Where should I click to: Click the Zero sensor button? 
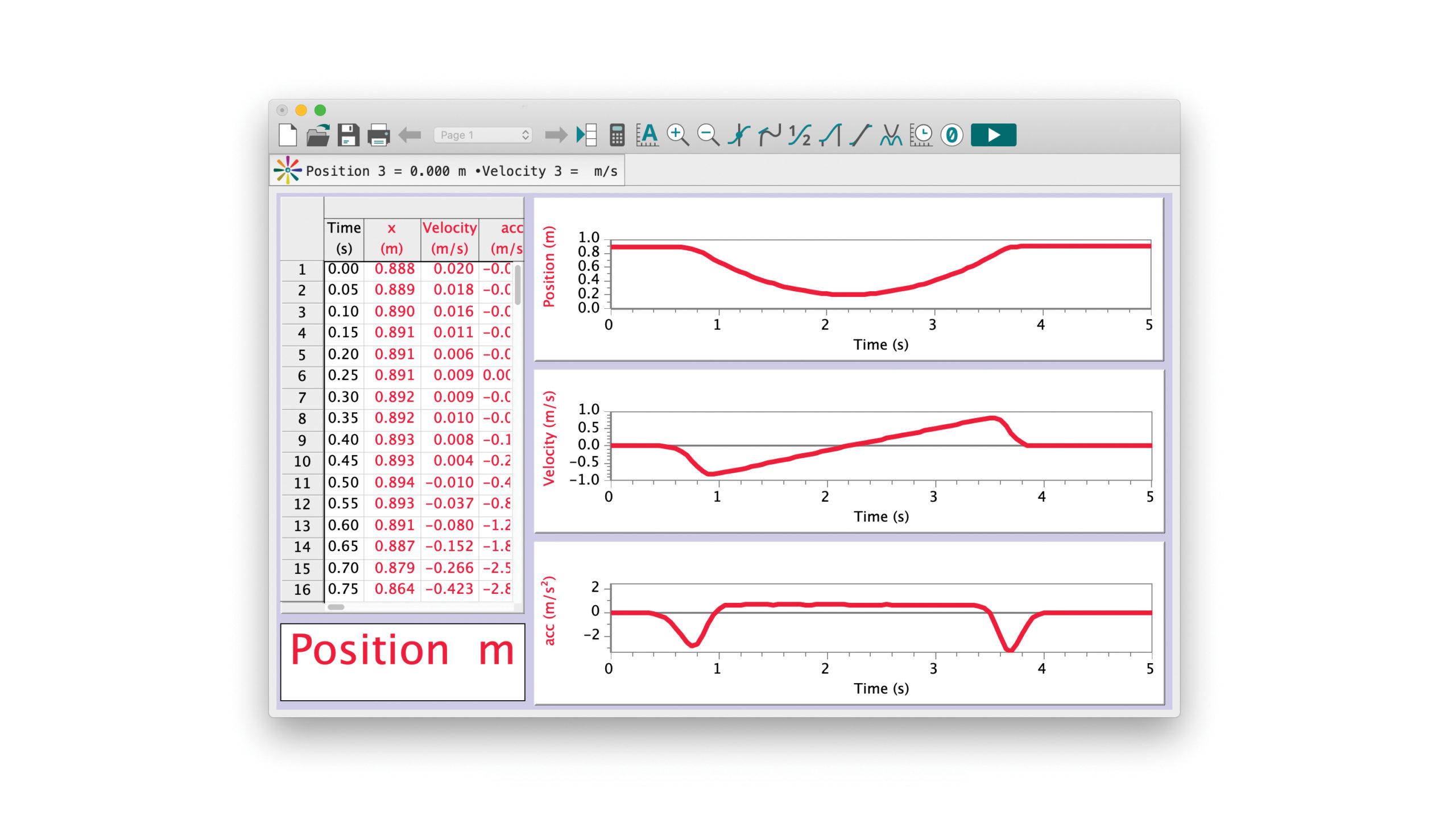click(952, 135)
